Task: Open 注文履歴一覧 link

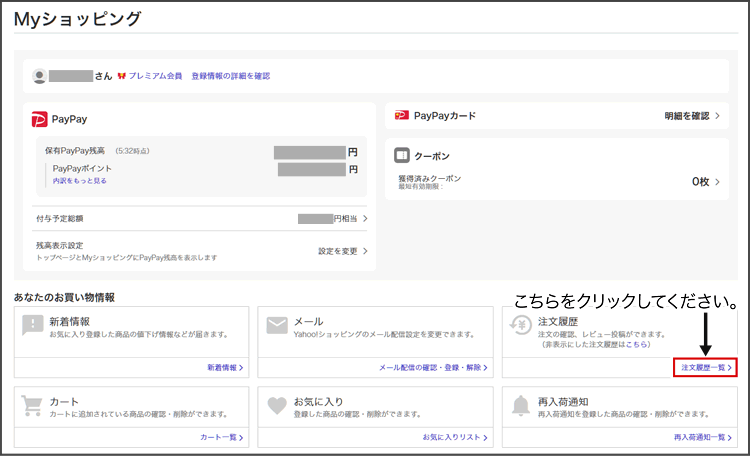Action: click(x=706, y=368)
